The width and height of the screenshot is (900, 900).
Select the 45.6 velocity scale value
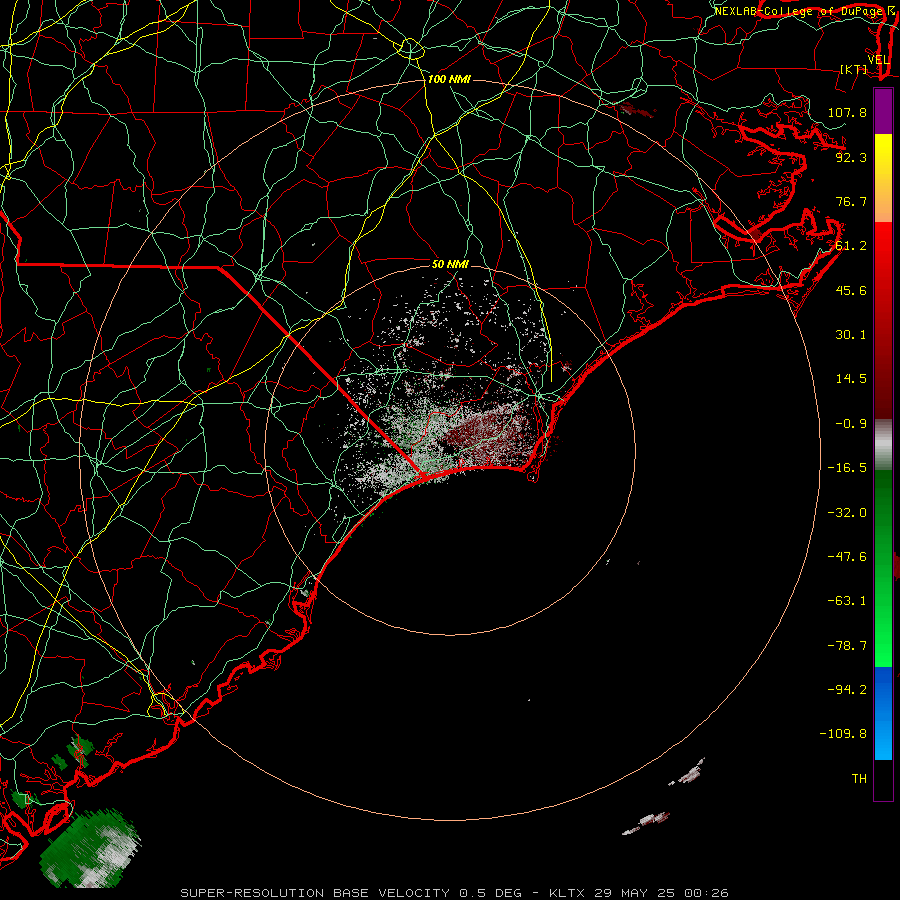point(851,290)
